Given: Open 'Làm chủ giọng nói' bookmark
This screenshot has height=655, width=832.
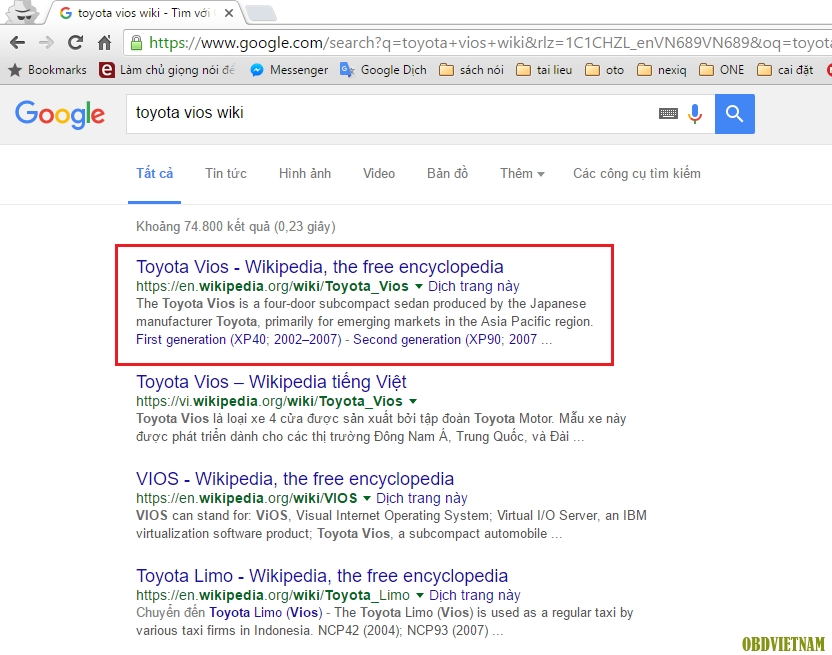Looking at the screenshot, I should pos(167,70).
